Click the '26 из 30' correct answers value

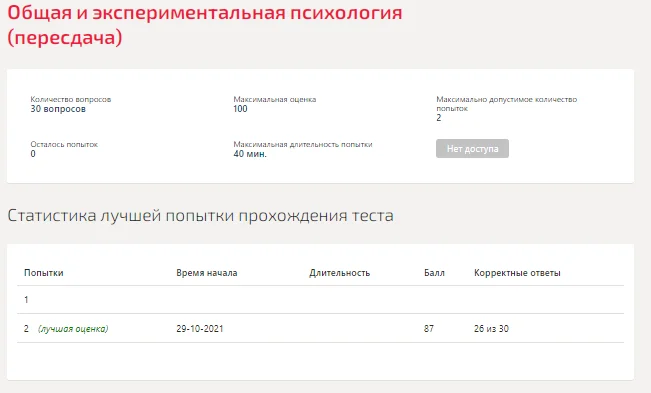(x=491, y=329)
